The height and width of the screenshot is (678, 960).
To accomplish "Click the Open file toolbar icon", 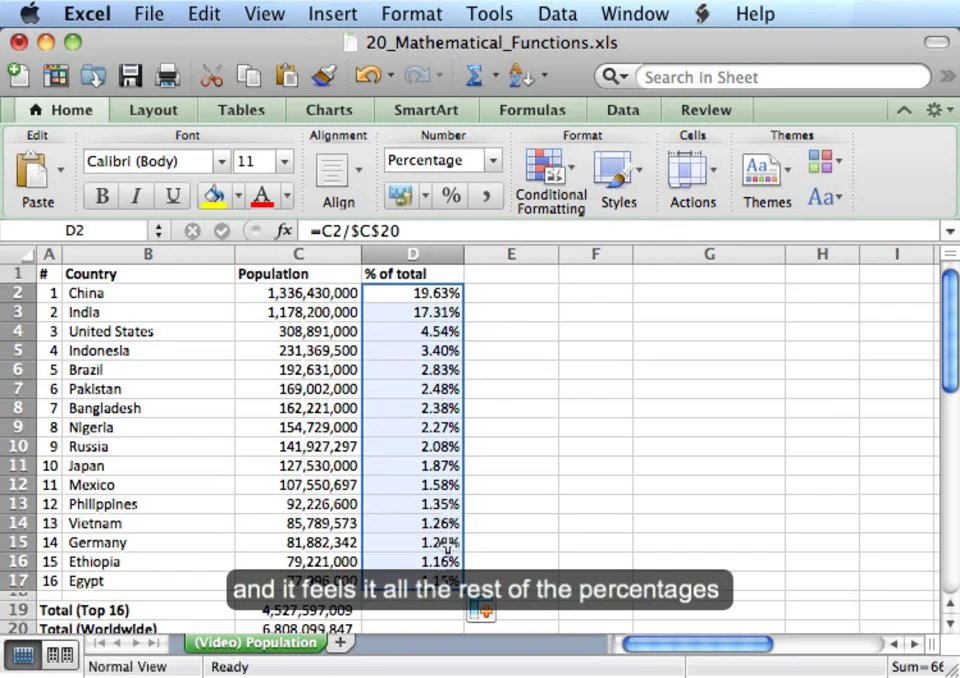I will click(93, 76).
